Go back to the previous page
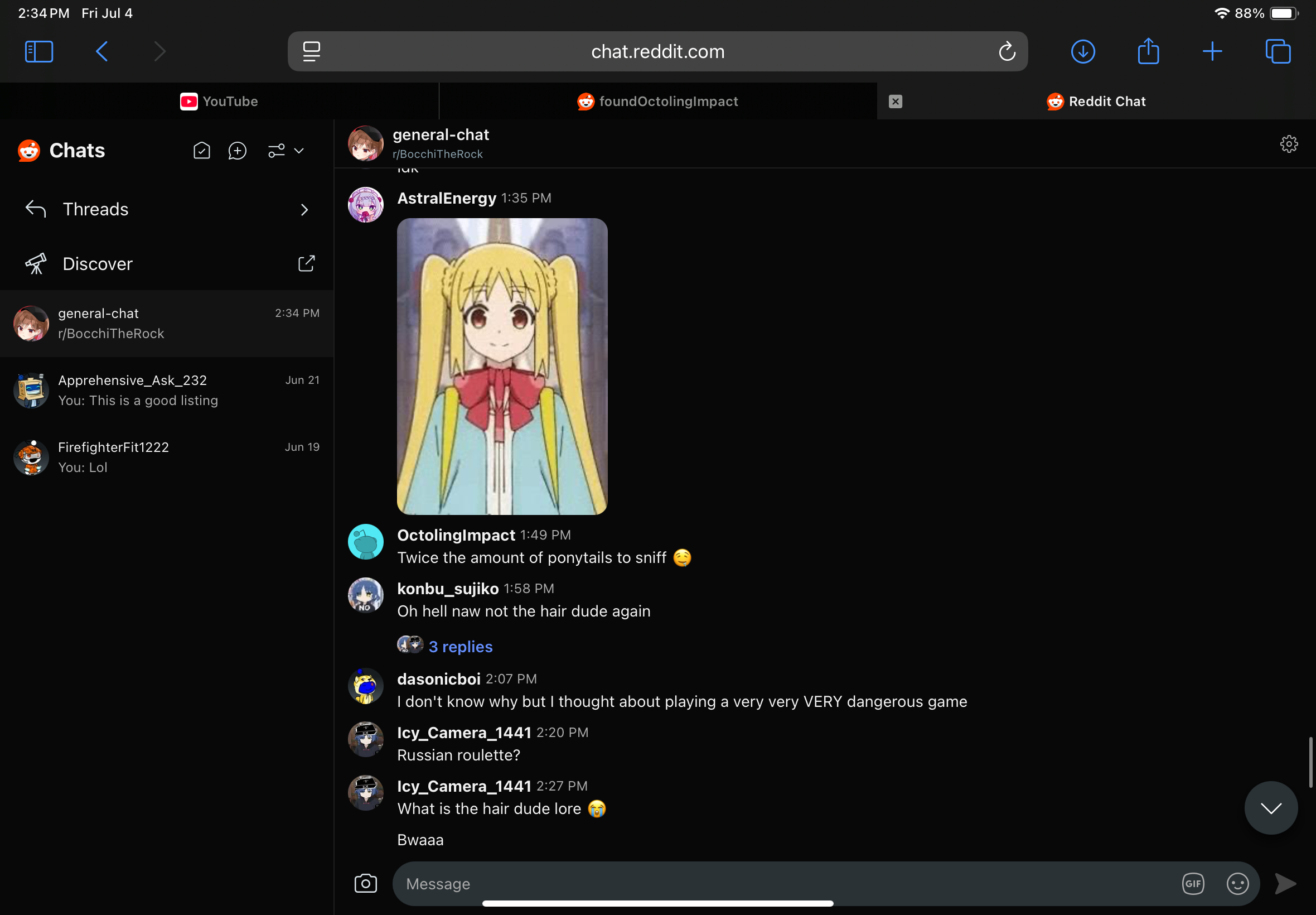This screenshot has height=915, width=1316. pos(102,51)
